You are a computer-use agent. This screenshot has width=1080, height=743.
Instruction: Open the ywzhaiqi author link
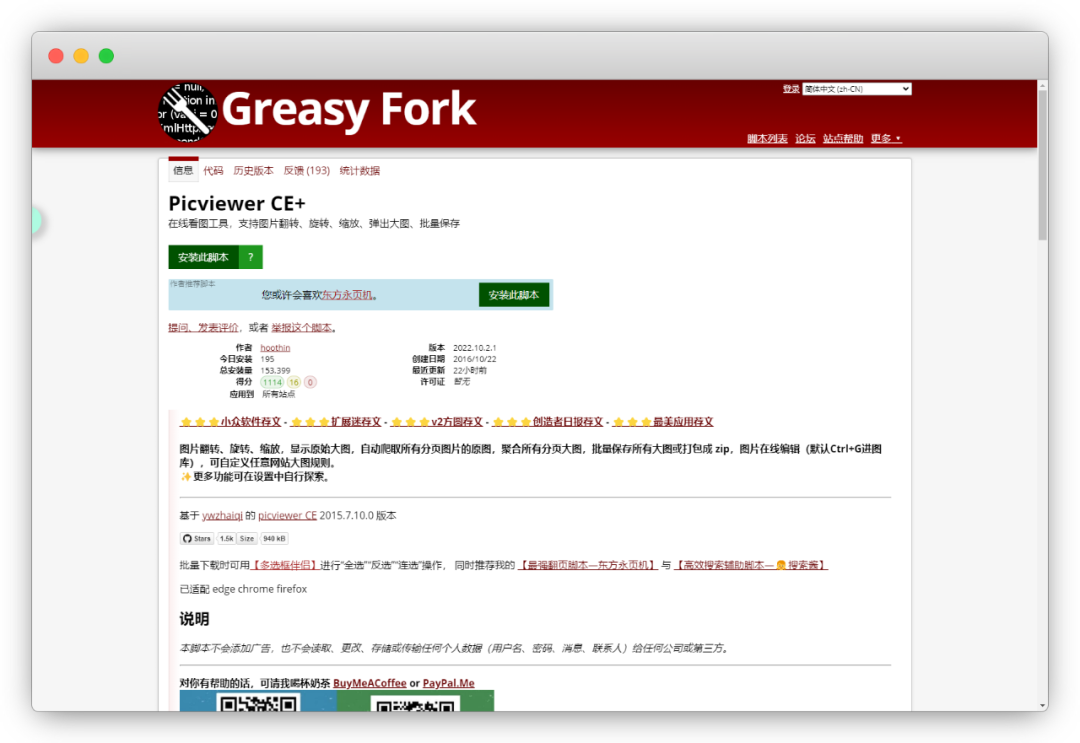tap(222, 515)
